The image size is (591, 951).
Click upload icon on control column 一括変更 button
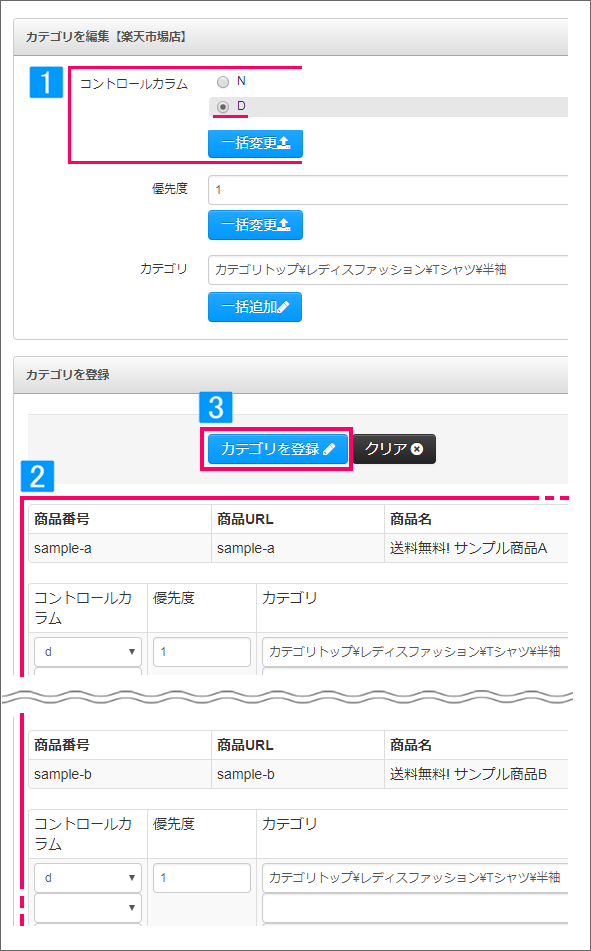[x=284, y=144]
